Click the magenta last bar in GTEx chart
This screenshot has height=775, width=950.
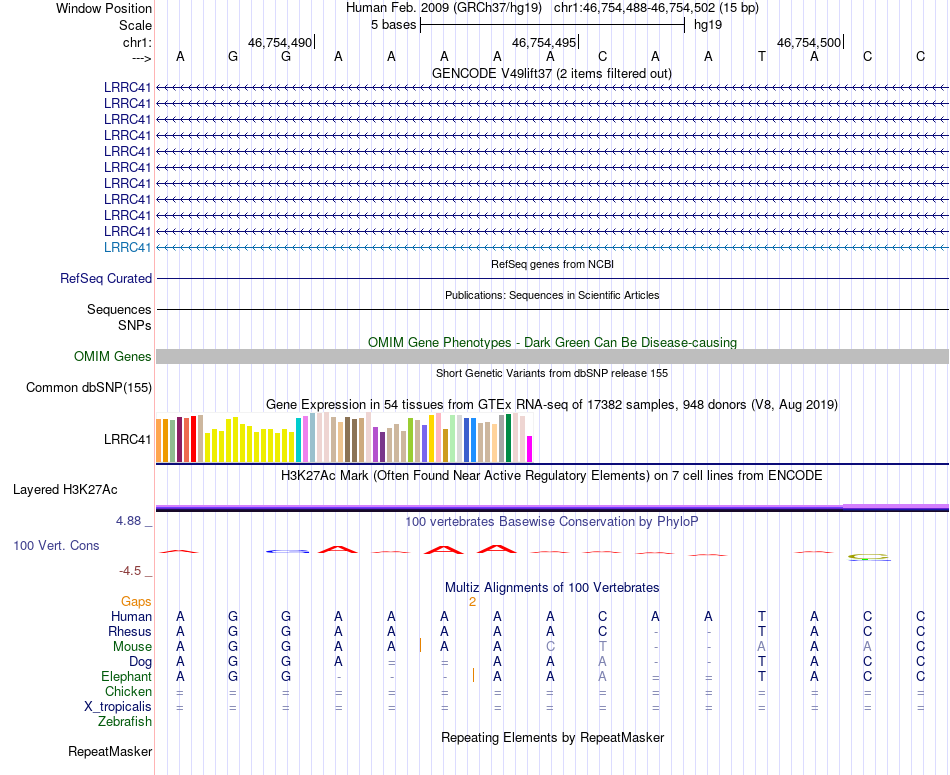point(530,449)
